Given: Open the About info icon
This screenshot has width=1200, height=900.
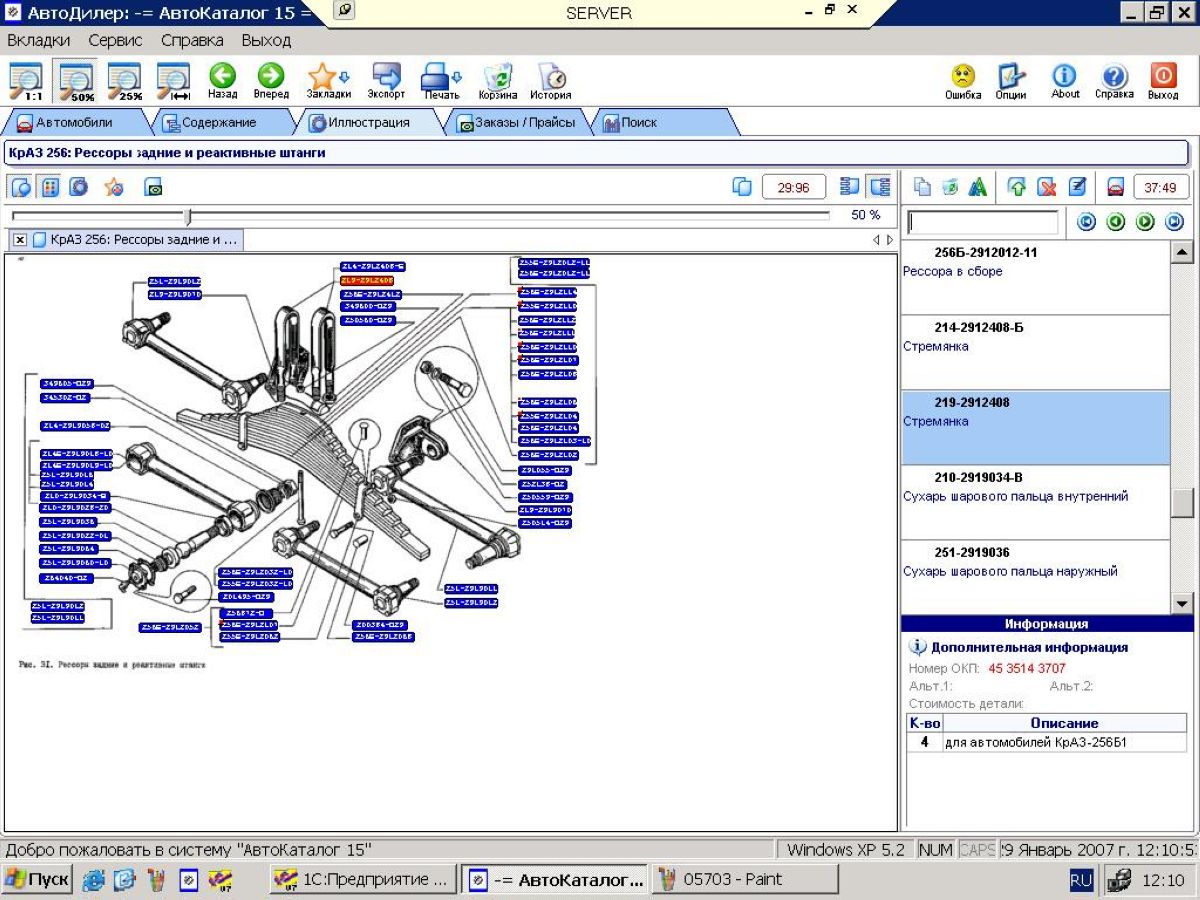Looking at the screenshot, I should (x=1065, y=81).
